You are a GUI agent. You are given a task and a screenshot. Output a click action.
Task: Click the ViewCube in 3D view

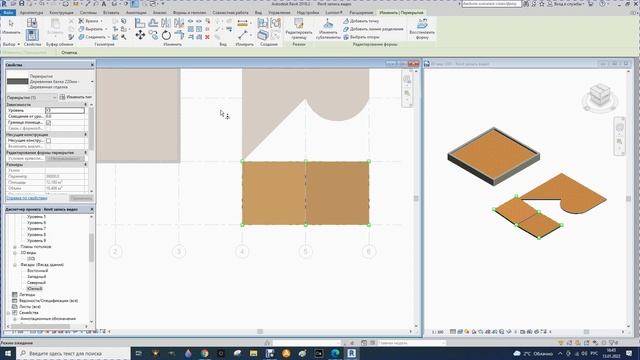point(600,96)
